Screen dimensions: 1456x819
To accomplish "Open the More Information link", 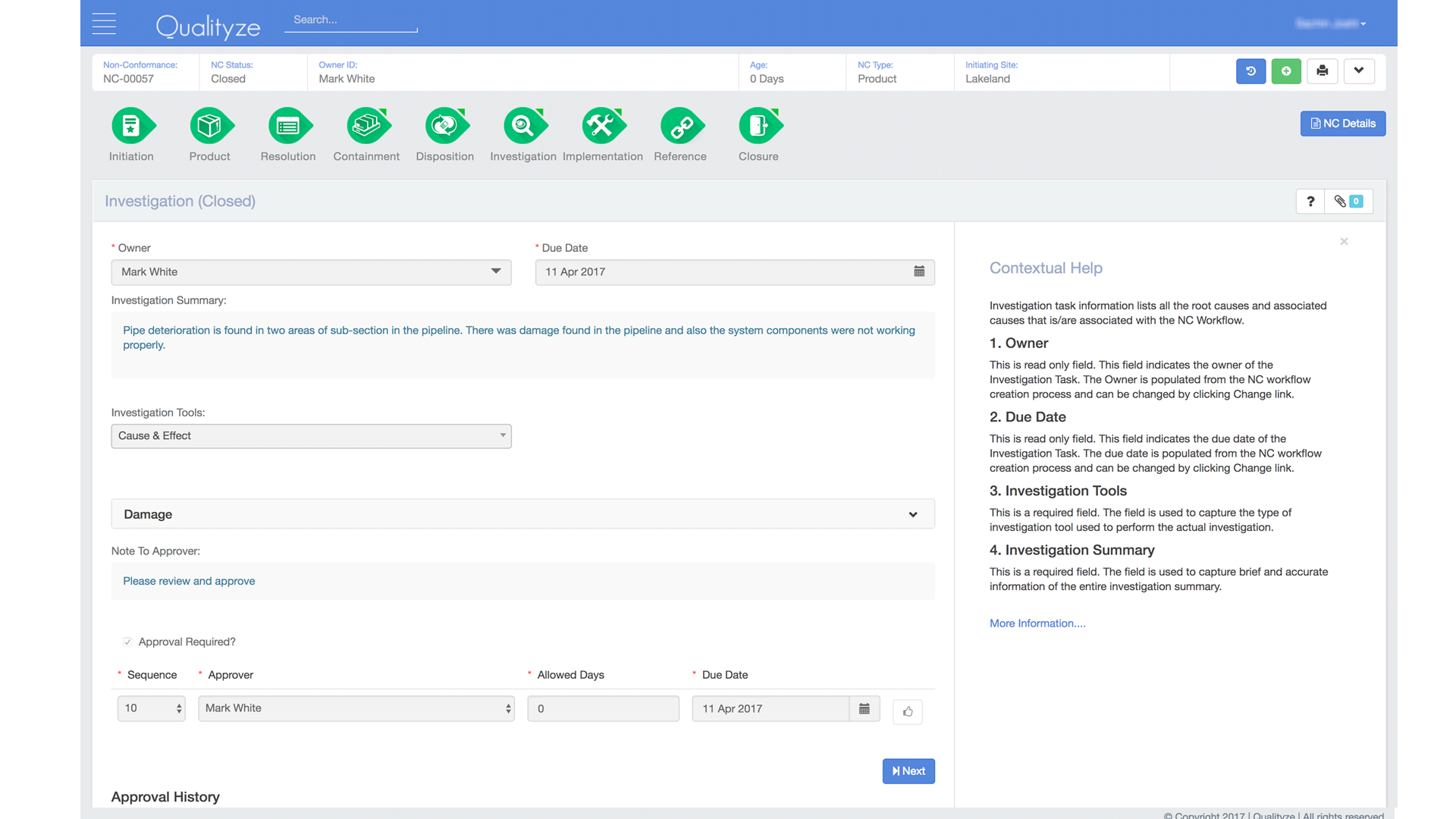I will point(1037,623).
